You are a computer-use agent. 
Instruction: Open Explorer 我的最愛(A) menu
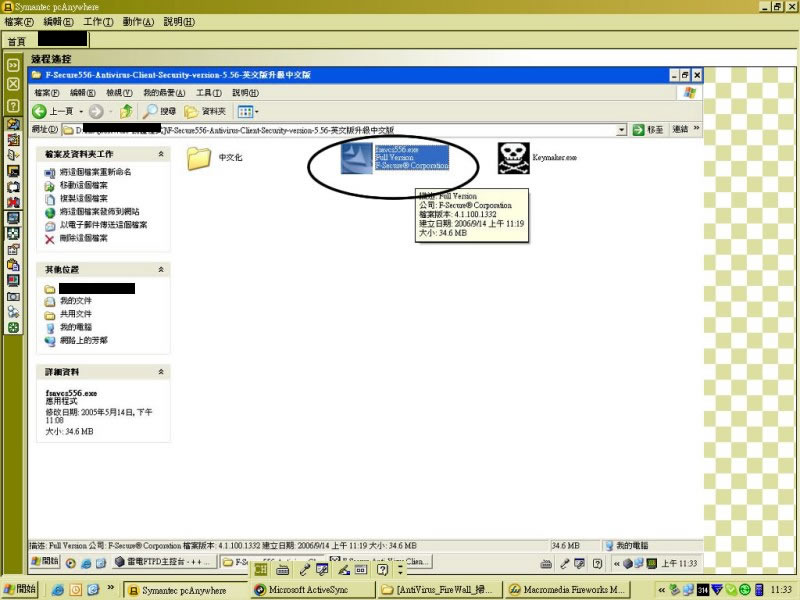pos(164,93)
